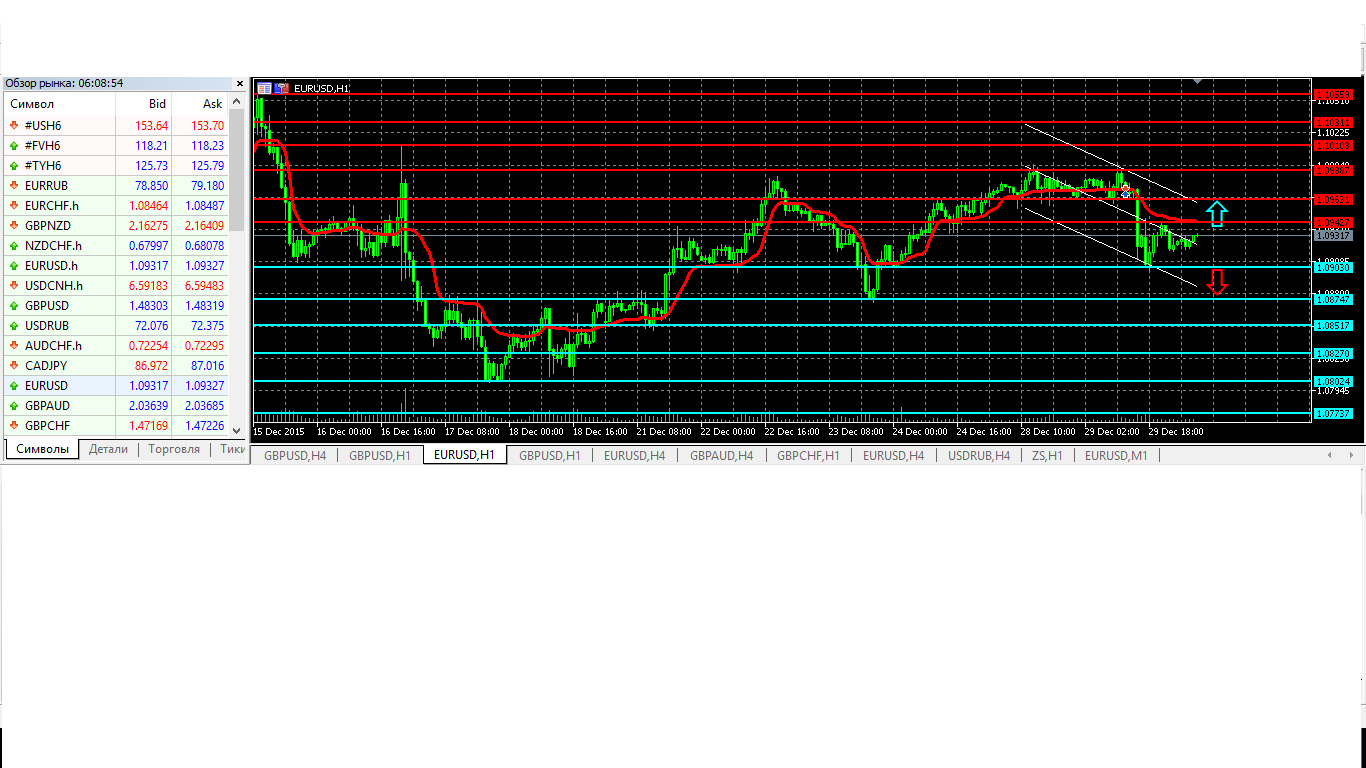1366x768 pixels.
Task: Click the down-arrow icon beside USDCNH.h
Action: click(14, 286)
